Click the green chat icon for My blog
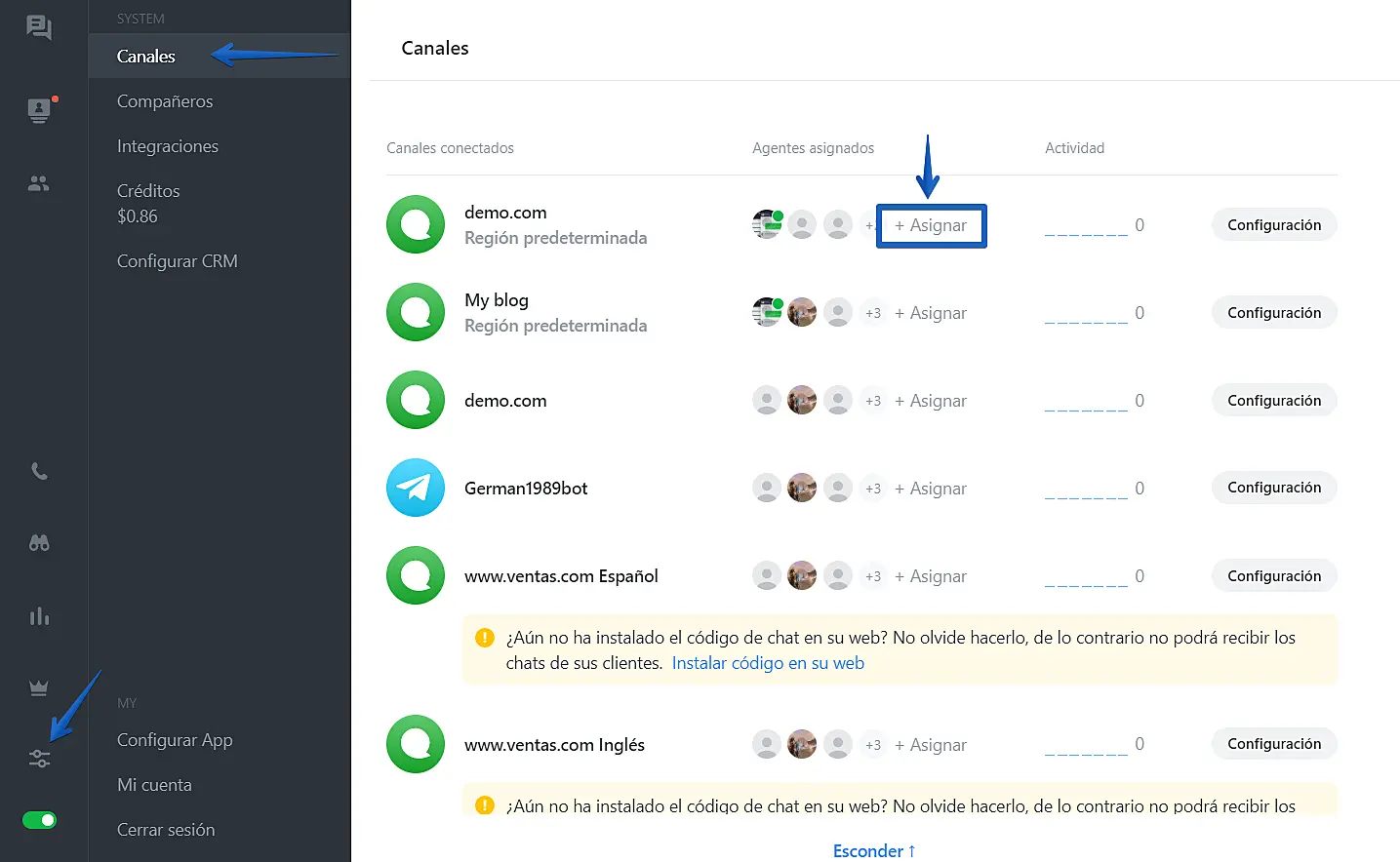This screenshot has width=1400, height=862. pyautogui.click(x=416, y=312)
